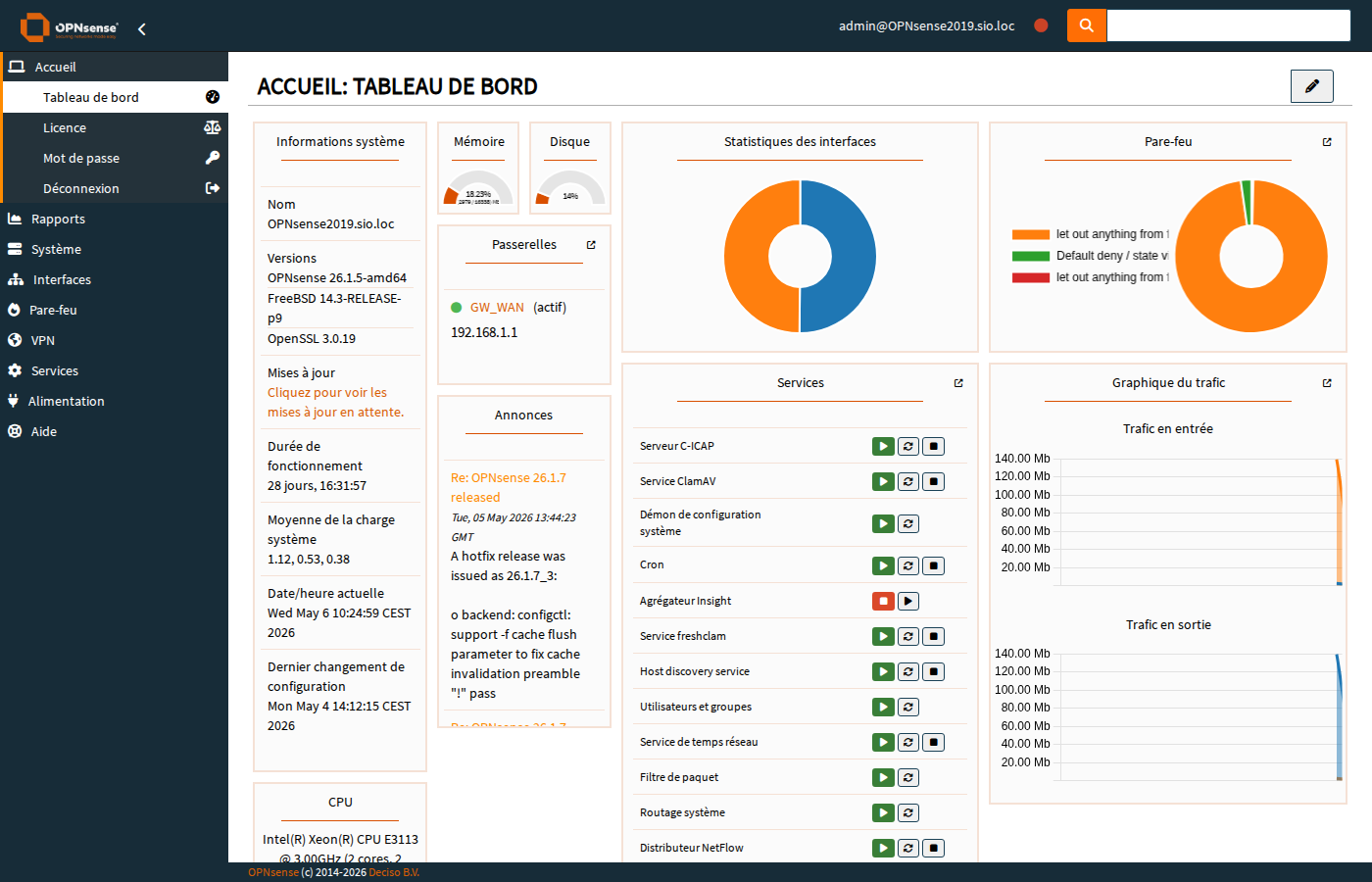Image resolution: width=1372 pixels, height=882 pixels.
Task: Start the Serveur C-ICAP service
Action: 884,447
